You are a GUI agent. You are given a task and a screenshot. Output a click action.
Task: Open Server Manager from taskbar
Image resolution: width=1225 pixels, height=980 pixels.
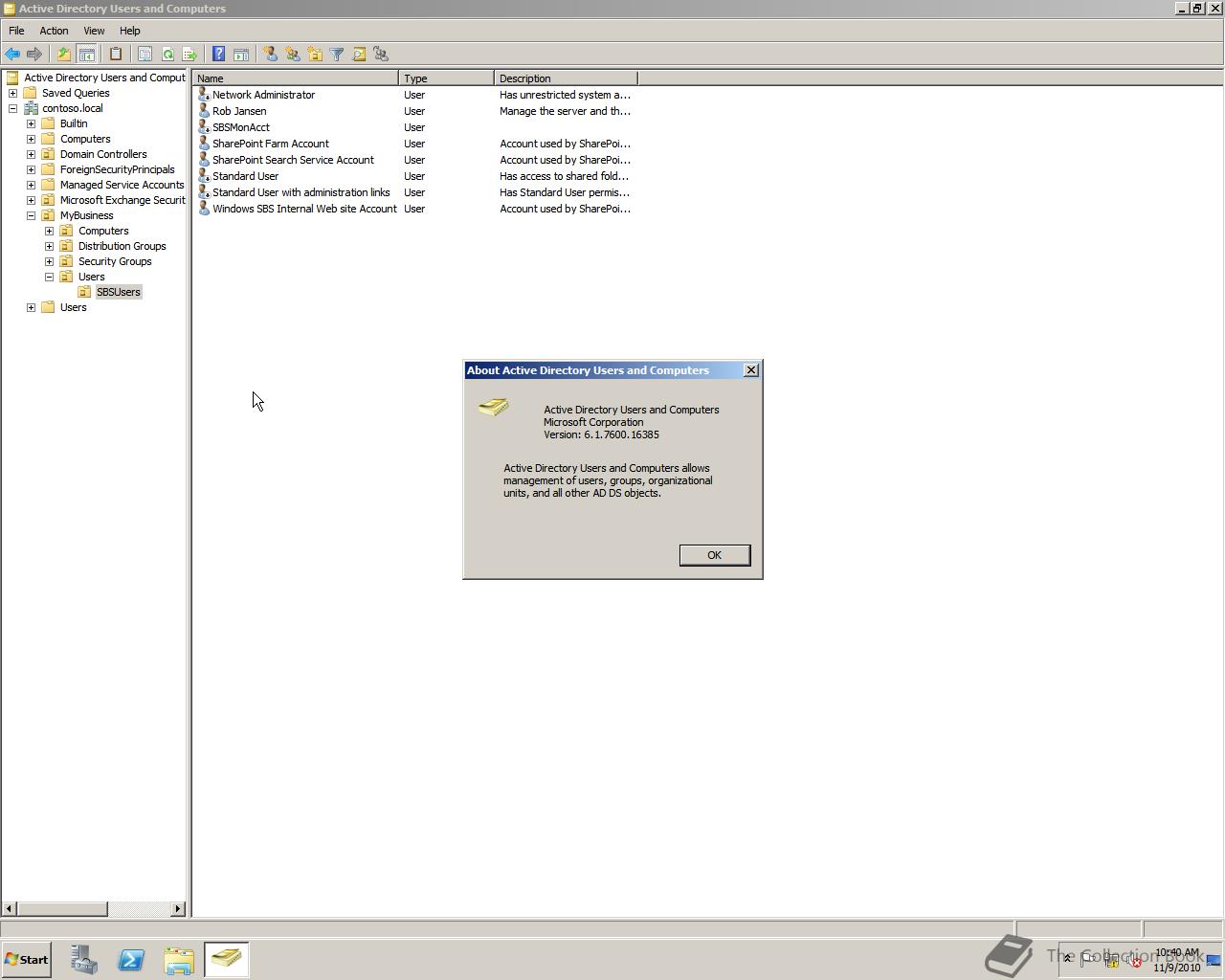83,960
